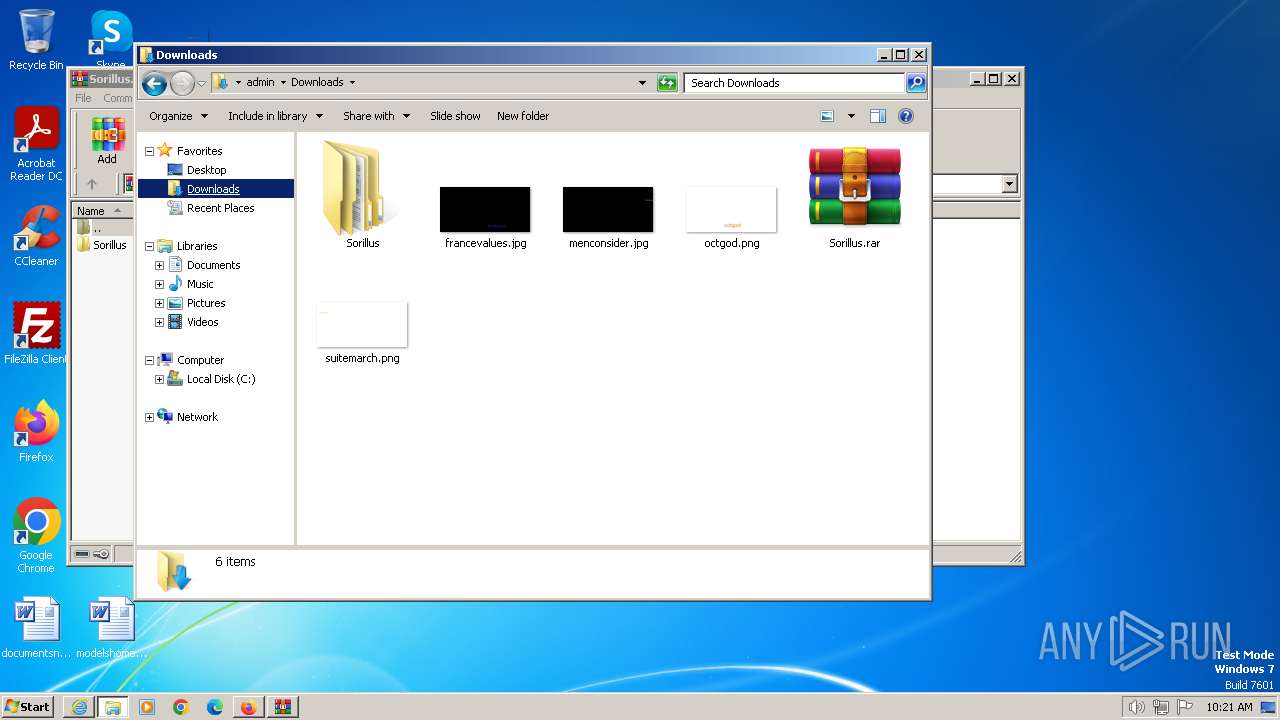Click admin in the address breadcrumb

click(260, 83)
